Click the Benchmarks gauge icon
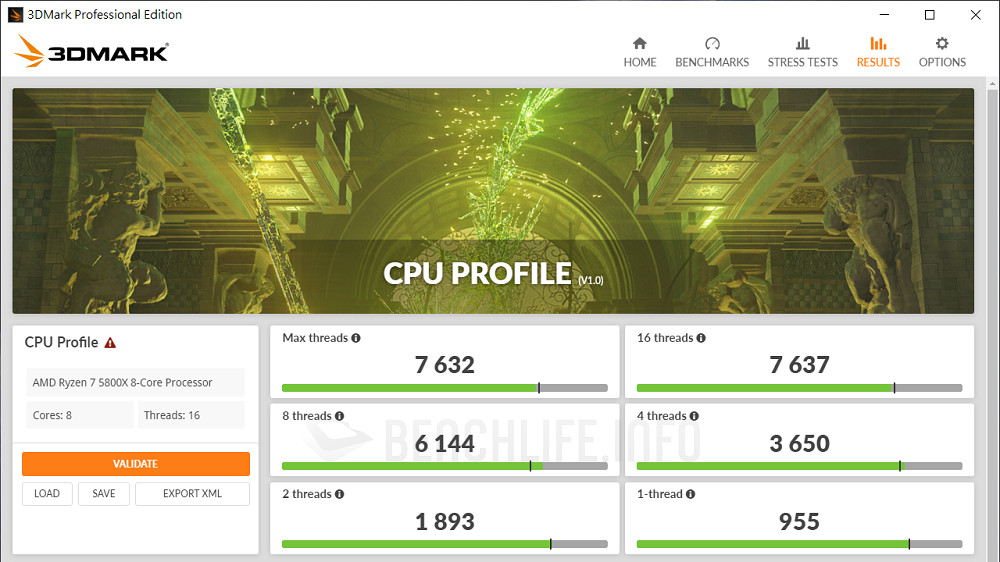Viewport: 1000px width, 562px height. [x=712, y=43]
